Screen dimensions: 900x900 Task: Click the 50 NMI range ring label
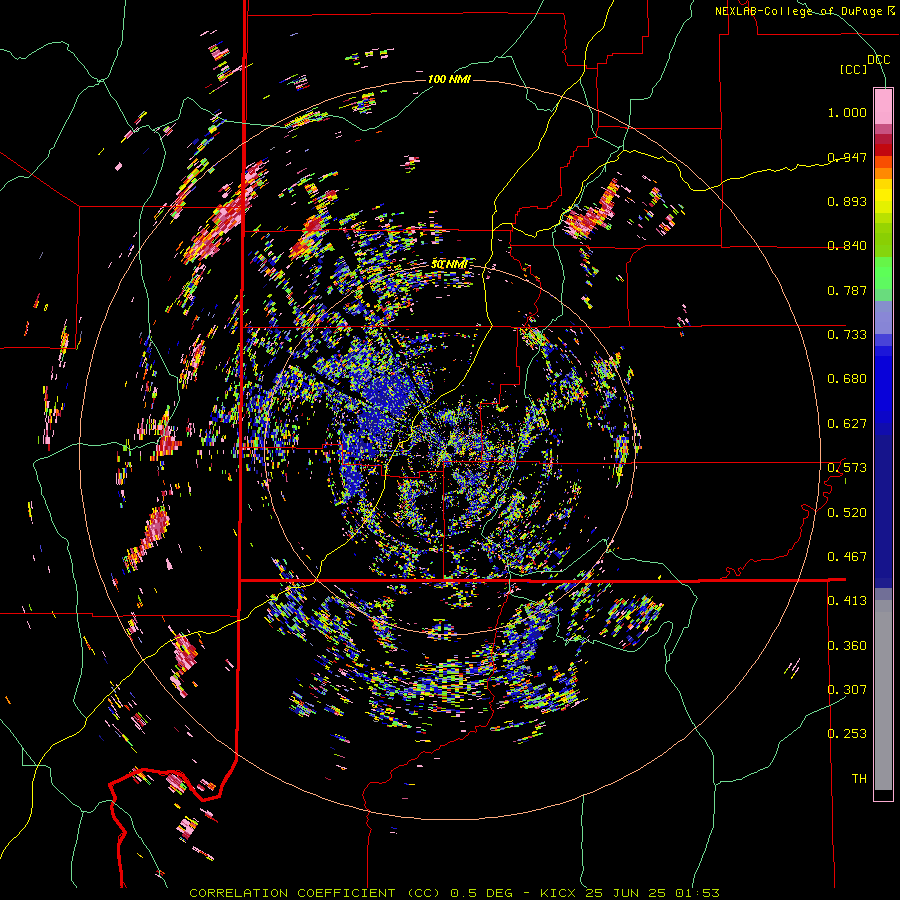coord(449,264)
